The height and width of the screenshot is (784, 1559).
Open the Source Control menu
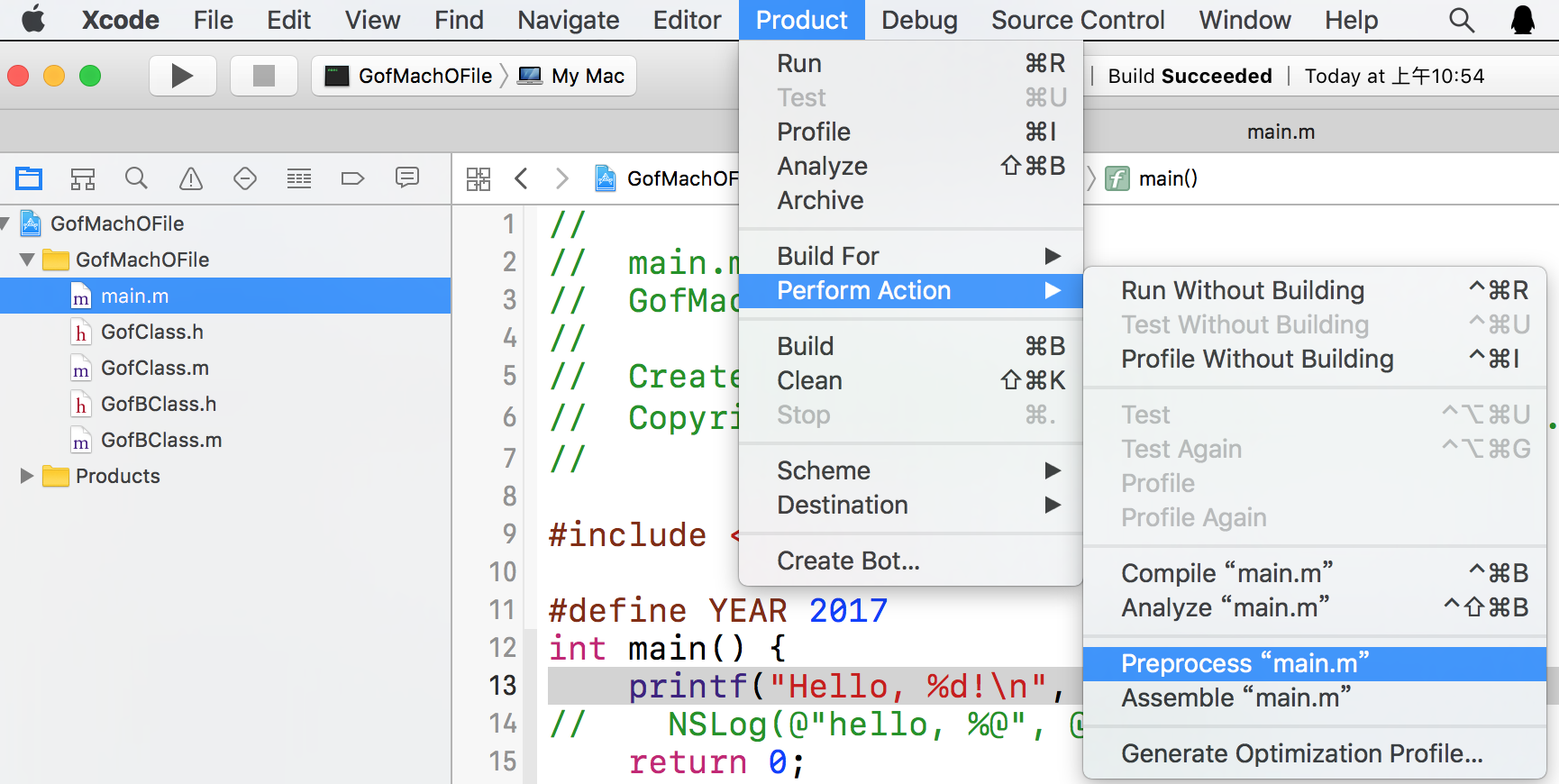(1078, 20)
